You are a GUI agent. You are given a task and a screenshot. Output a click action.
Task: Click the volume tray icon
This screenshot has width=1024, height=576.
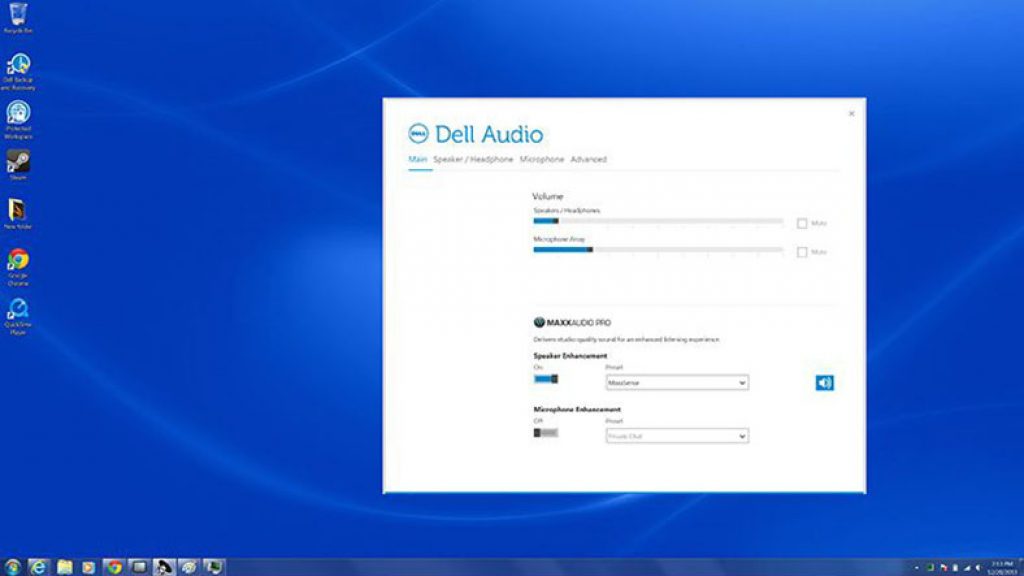pyautogui.click(x=978, y=568)
